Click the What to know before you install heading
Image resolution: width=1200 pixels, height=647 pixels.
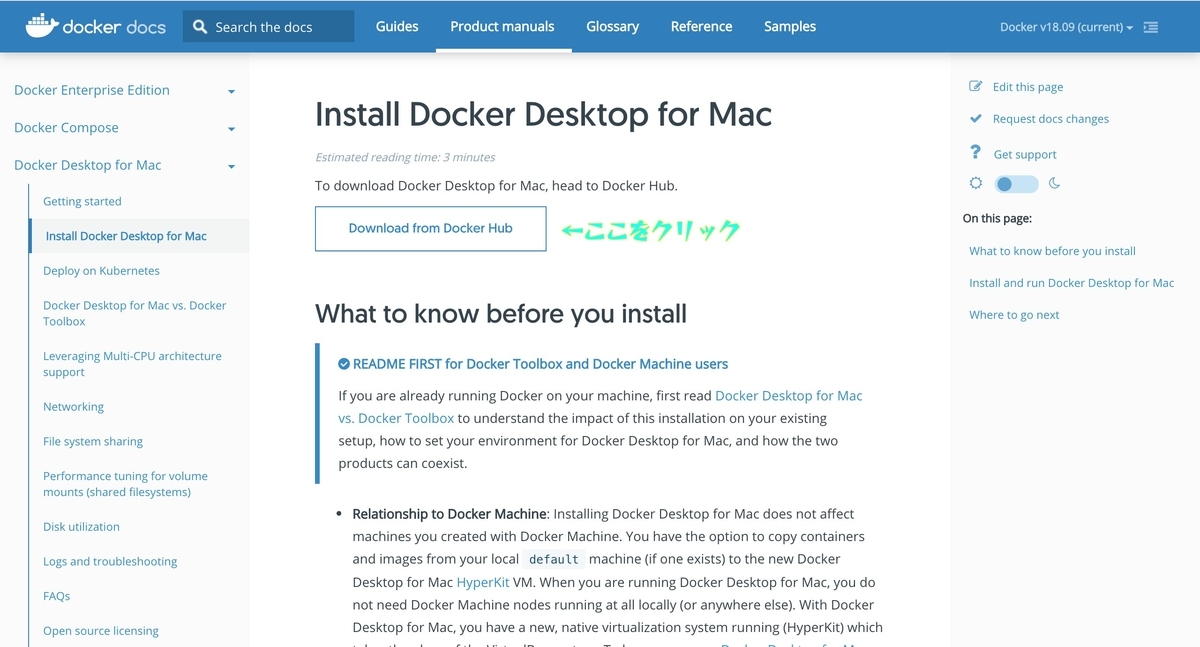click(501, 314)
